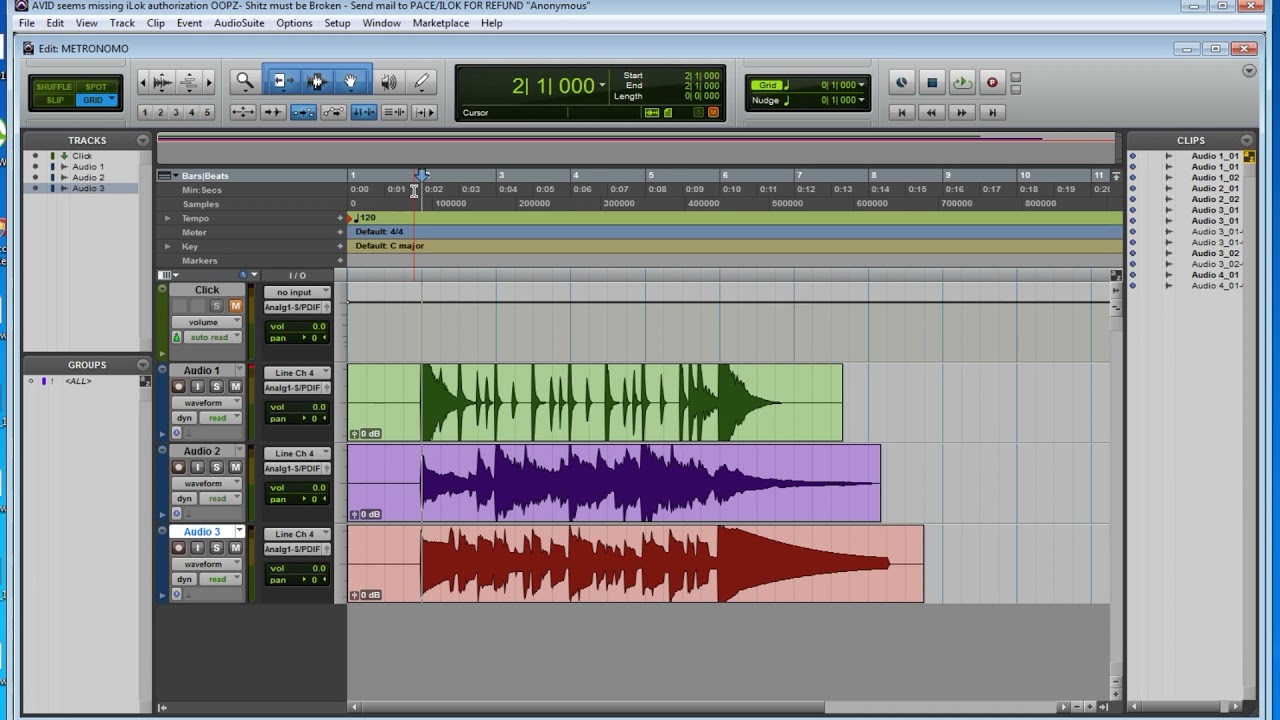
Task: Toggle input monitoring on Audio 3
Action: click(197, 548)
